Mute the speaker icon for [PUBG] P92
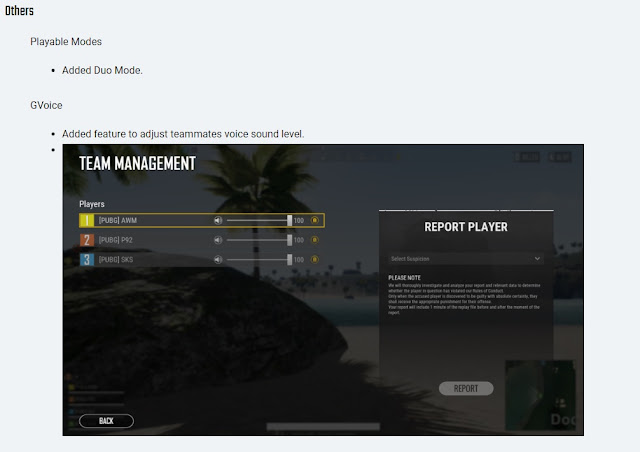Screen dimensions: 640x452 tap(218, 240)
